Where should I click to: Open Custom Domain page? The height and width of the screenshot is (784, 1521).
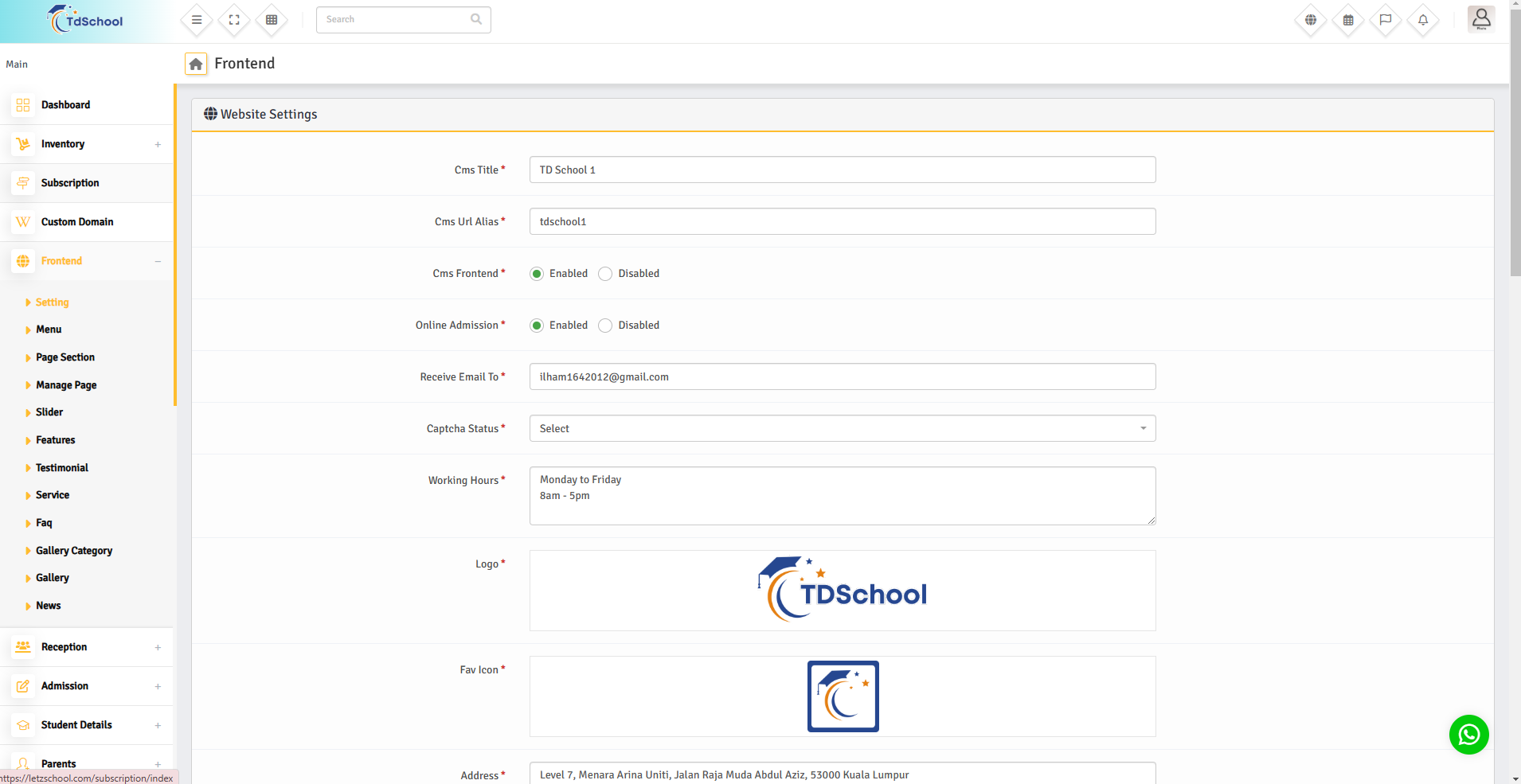[77, 222]
